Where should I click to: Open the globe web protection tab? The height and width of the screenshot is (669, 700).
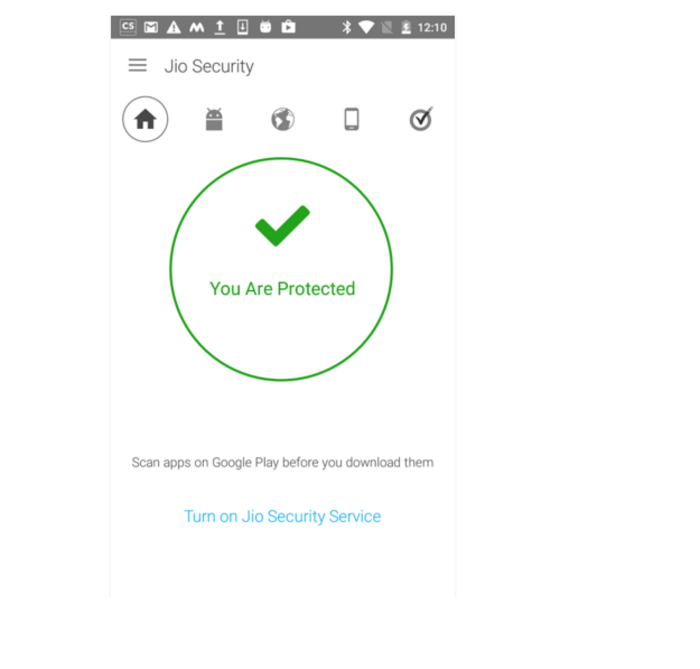click(283, 119)
